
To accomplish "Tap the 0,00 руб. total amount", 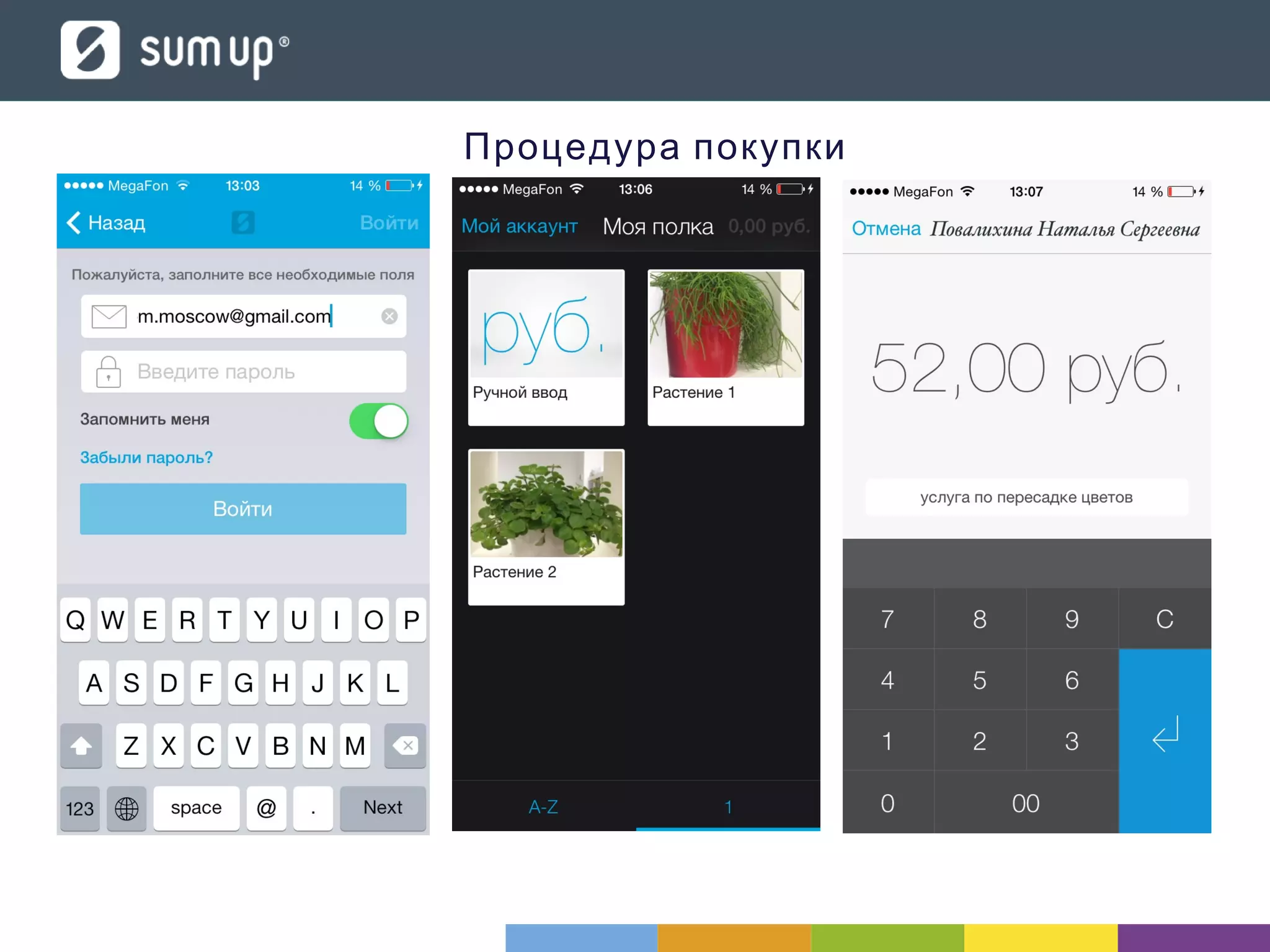I will pyautogui.click(x=770, y=226).
